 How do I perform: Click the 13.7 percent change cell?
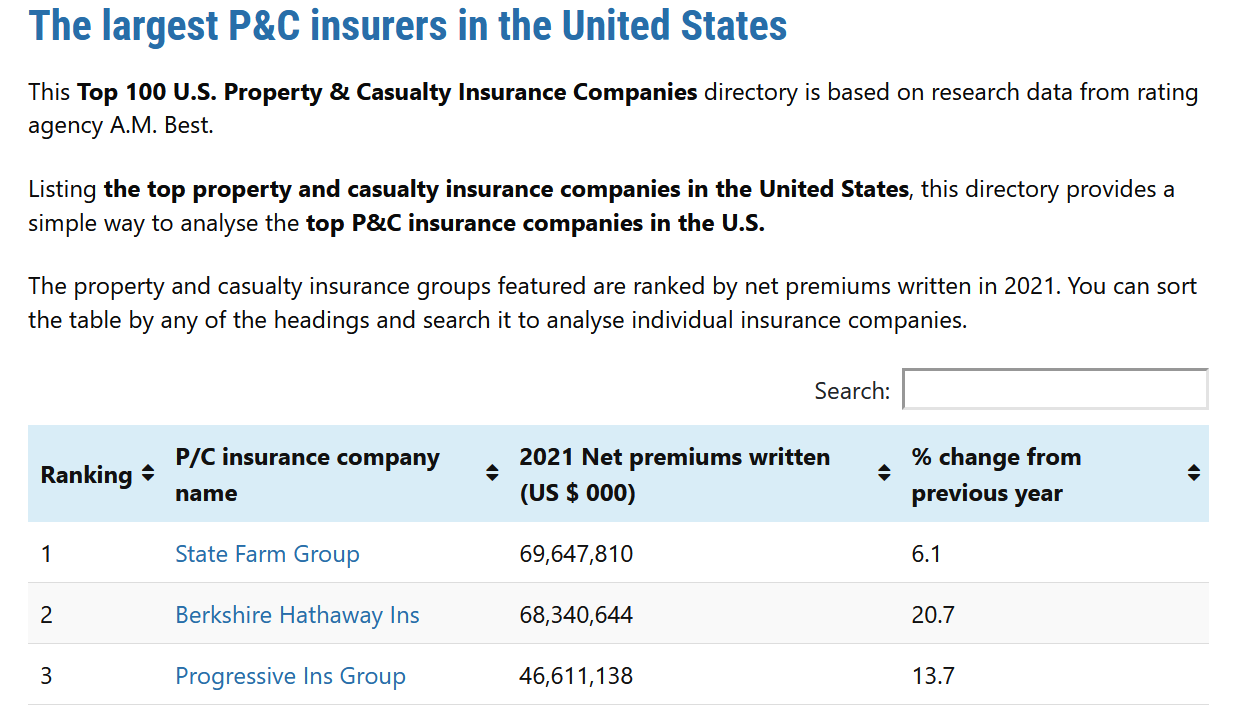(x=933, y=676)
